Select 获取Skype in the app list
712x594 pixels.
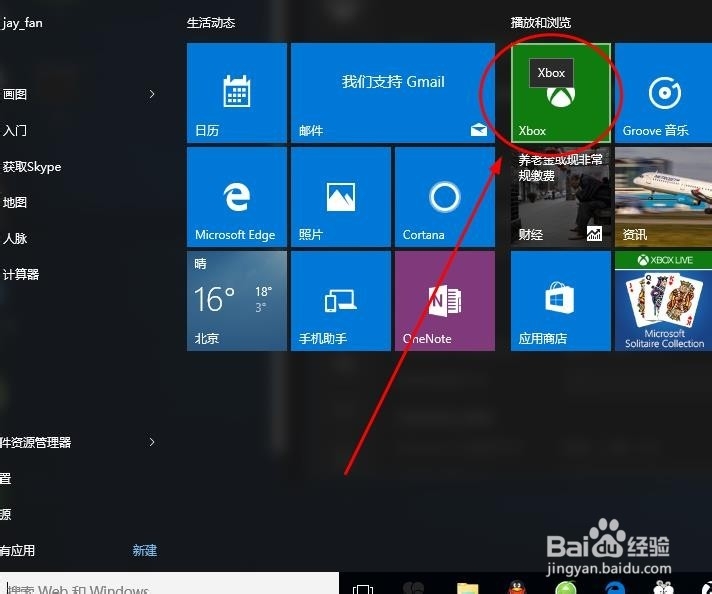(32, 167)
